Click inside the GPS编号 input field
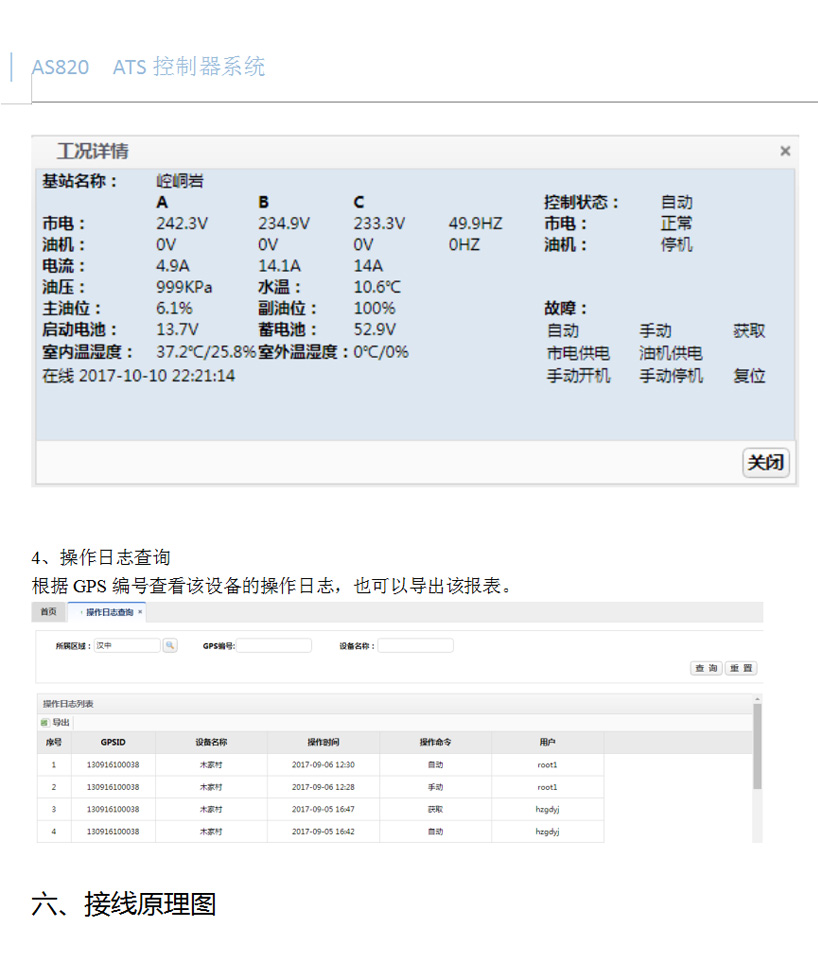Image resolution: width=818 pixels, height=955 pixels. [x=278, y=645]
